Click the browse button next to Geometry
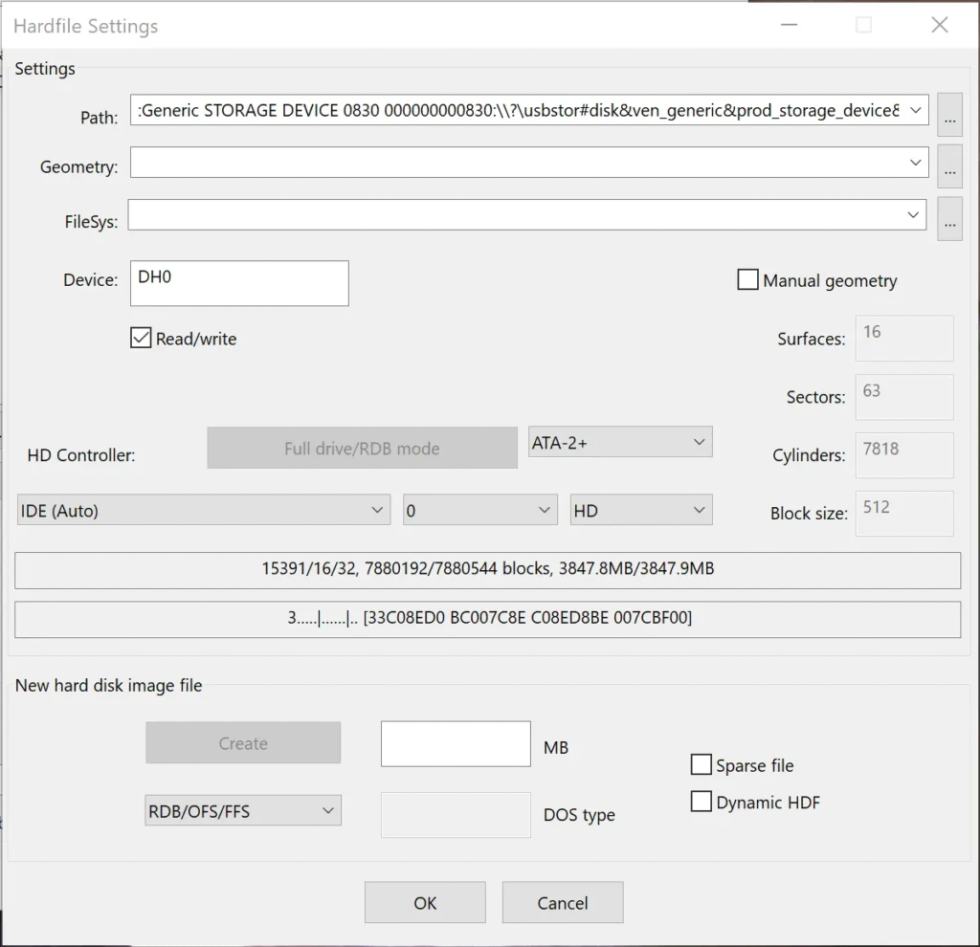 pos(949,166)
